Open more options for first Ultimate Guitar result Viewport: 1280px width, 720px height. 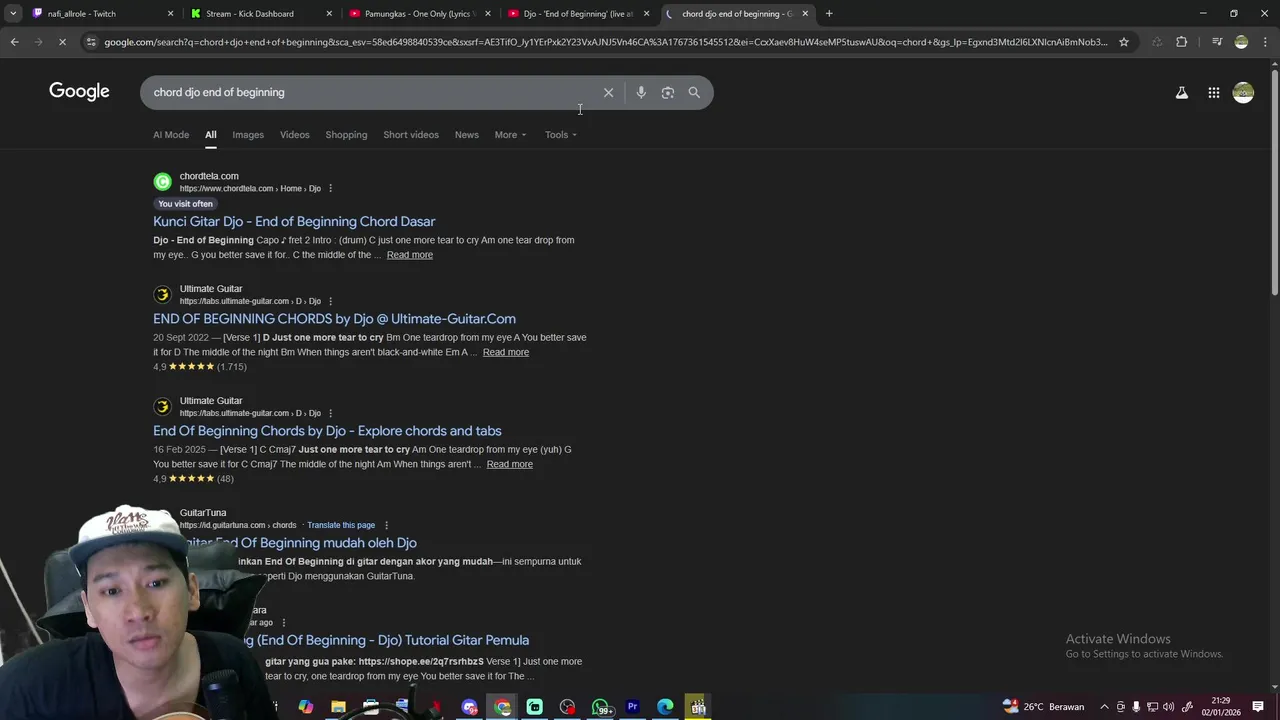(330, 301)
